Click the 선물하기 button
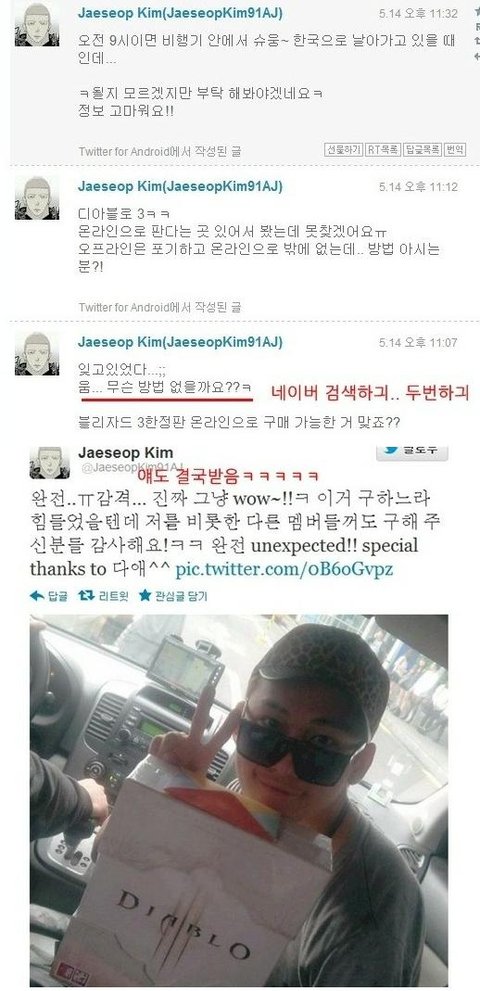 pos(343,150)
